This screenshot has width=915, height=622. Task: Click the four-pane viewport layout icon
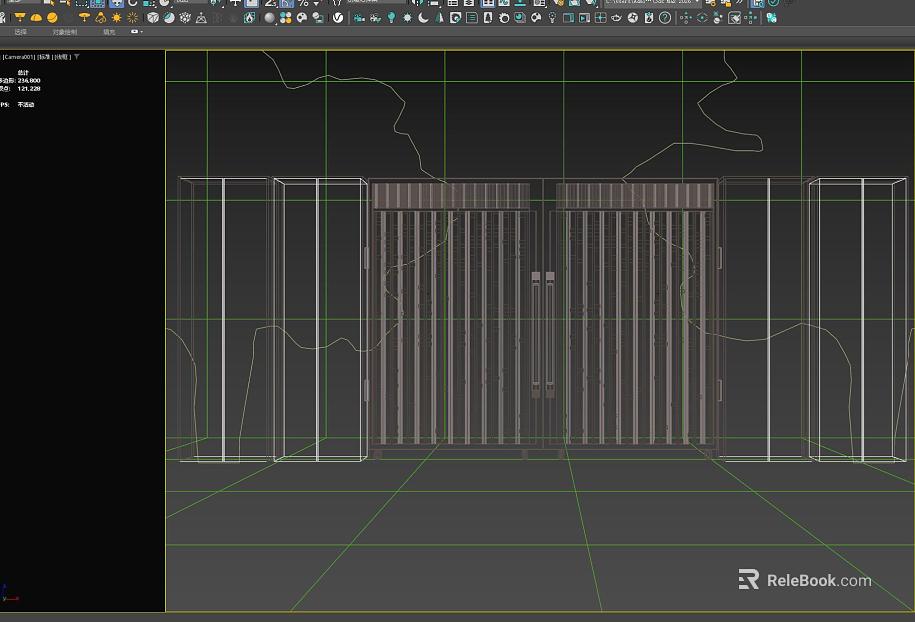(x=600, y=18)
